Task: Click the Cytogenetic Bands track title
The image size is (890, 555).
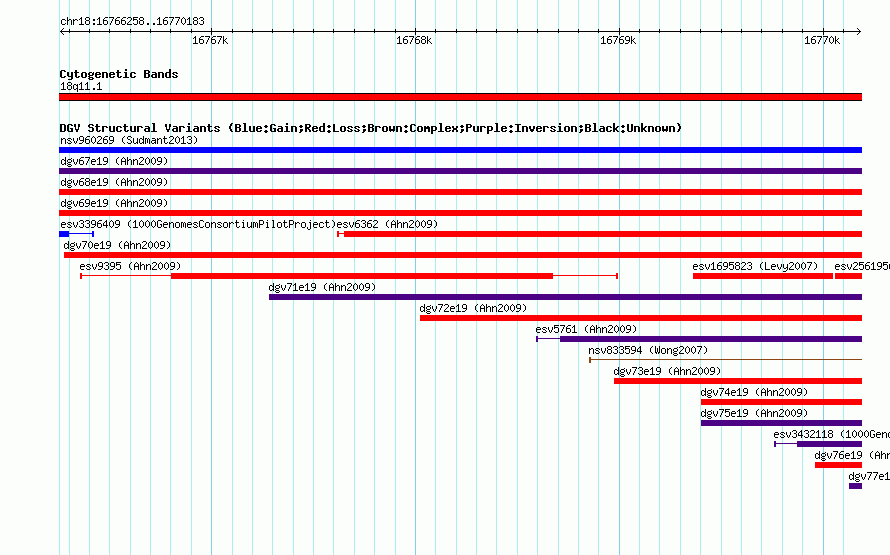Action: click(119, 74)
